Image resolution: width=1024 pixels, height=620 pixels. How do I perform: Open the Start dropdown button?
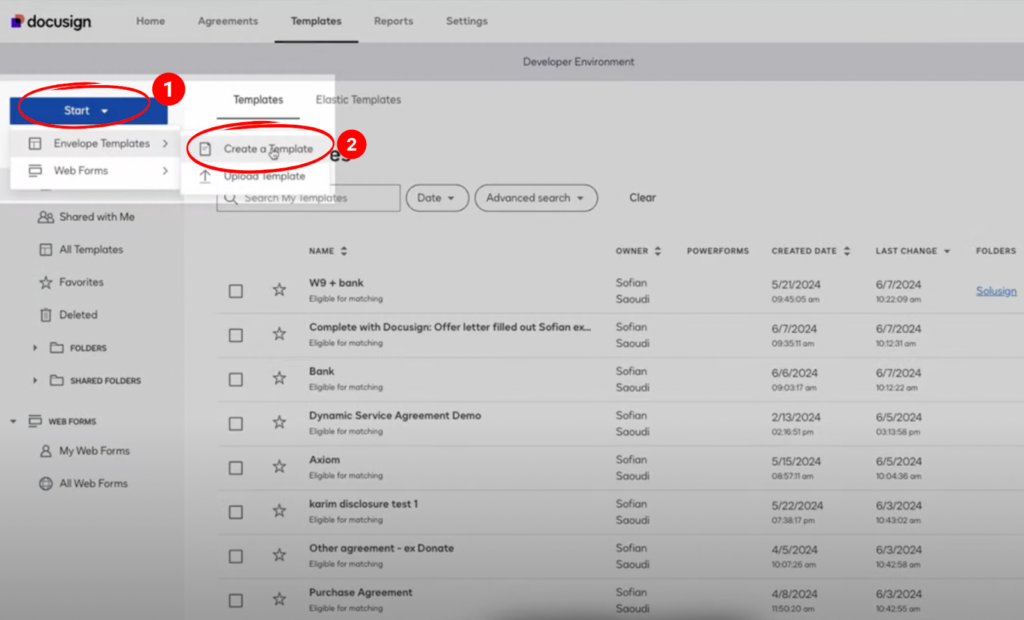88,110
